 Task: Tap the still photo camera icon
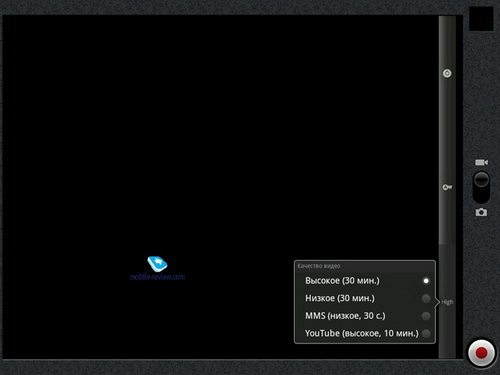481,212
